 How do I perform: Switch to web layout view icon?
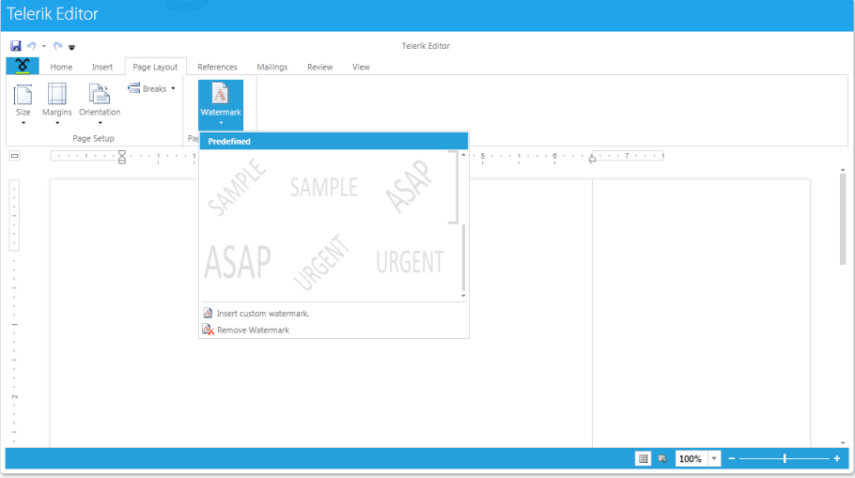point(662,459)
